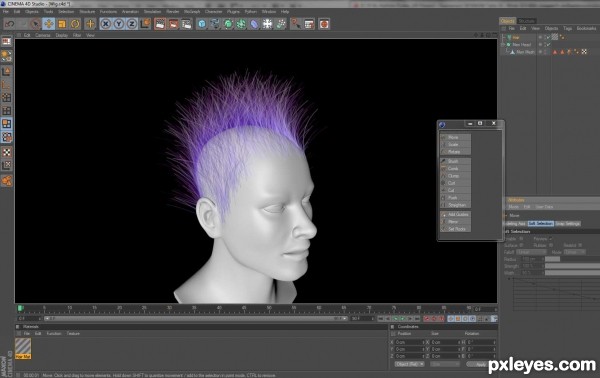
Task: Activate the Move tool in top toolbar
Action: tap(49, 24)
